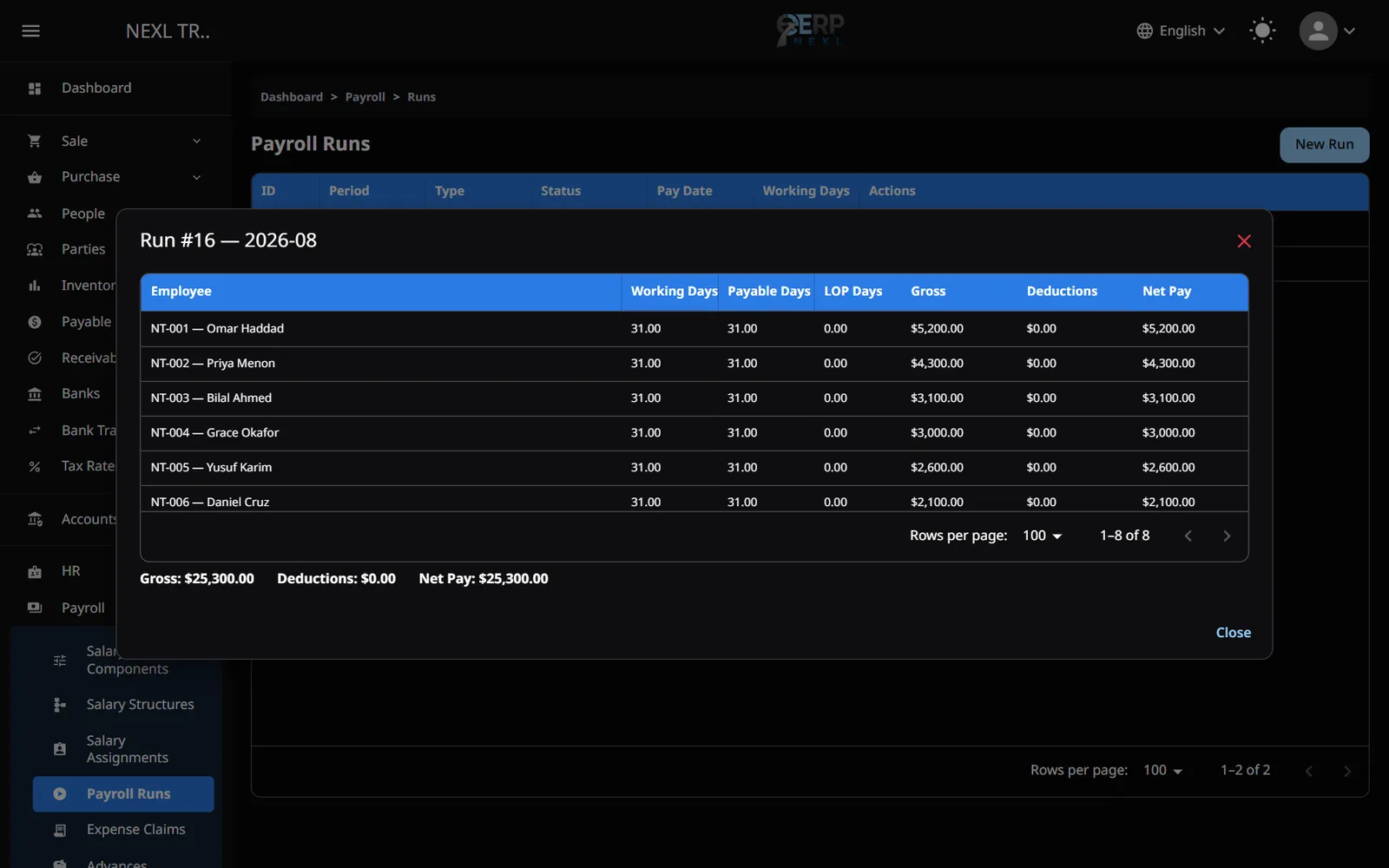Click the HR badge icon
Image resolution: width=1389 pixels, height=868 pixels.
tap(35, 572)
